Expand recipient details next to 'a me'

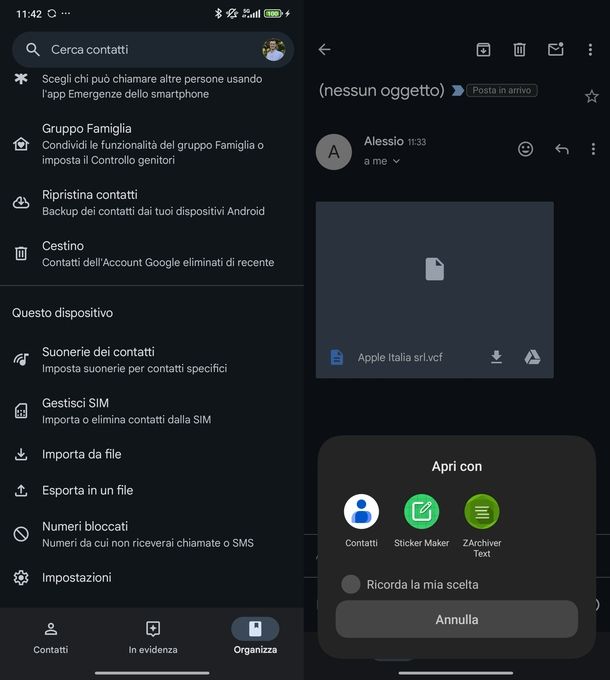click(x=396, y=161)
